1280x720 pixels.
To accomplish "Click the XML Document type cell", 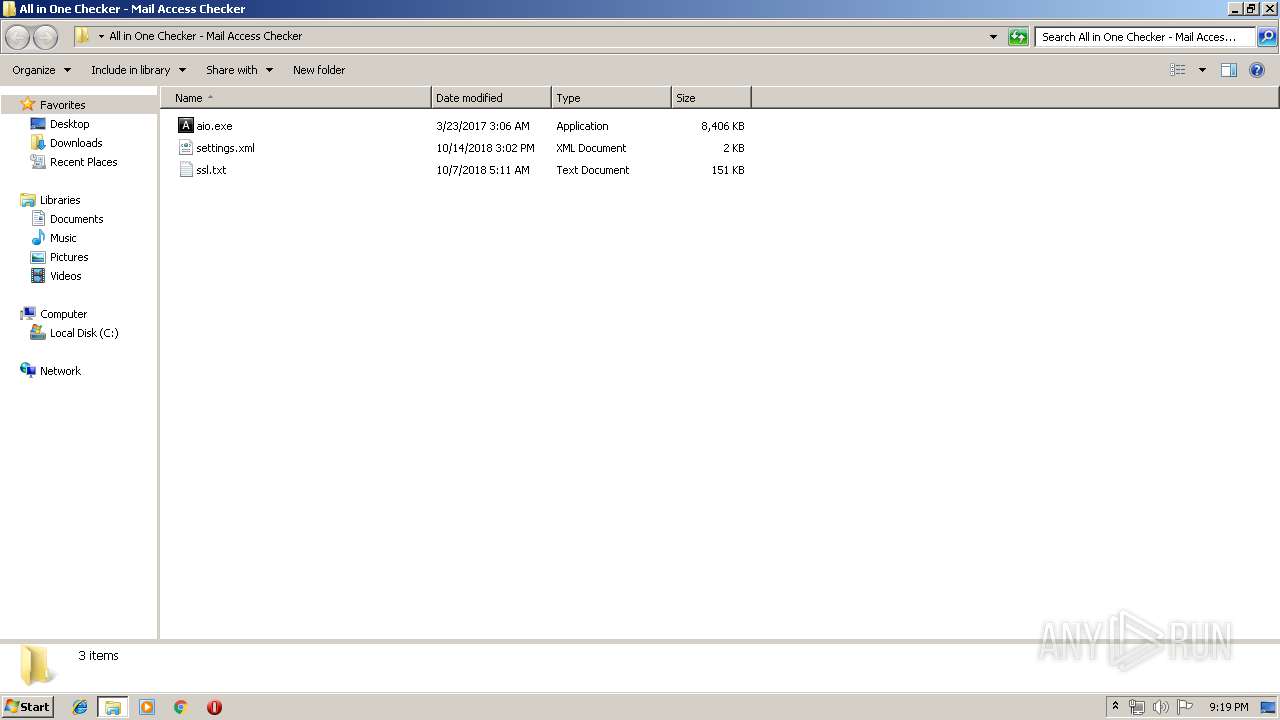I will tap(591, 148).
